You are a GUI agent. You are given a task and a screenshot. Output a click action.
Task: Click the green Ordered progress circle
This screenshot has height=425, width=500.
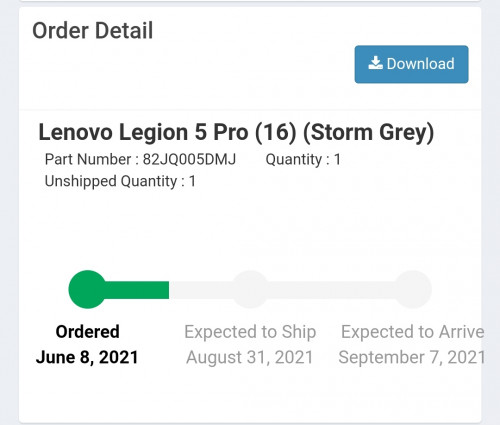[87, 289]
